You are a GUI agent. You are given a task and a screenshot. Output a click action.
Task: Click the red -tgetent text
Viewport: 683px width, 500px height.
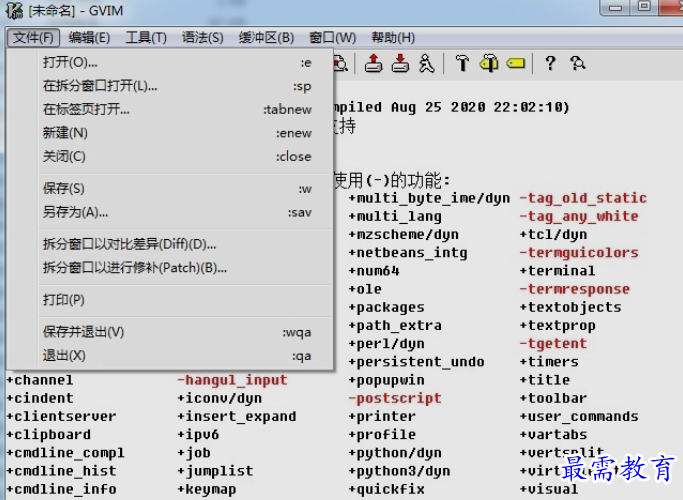coord(553,344)
